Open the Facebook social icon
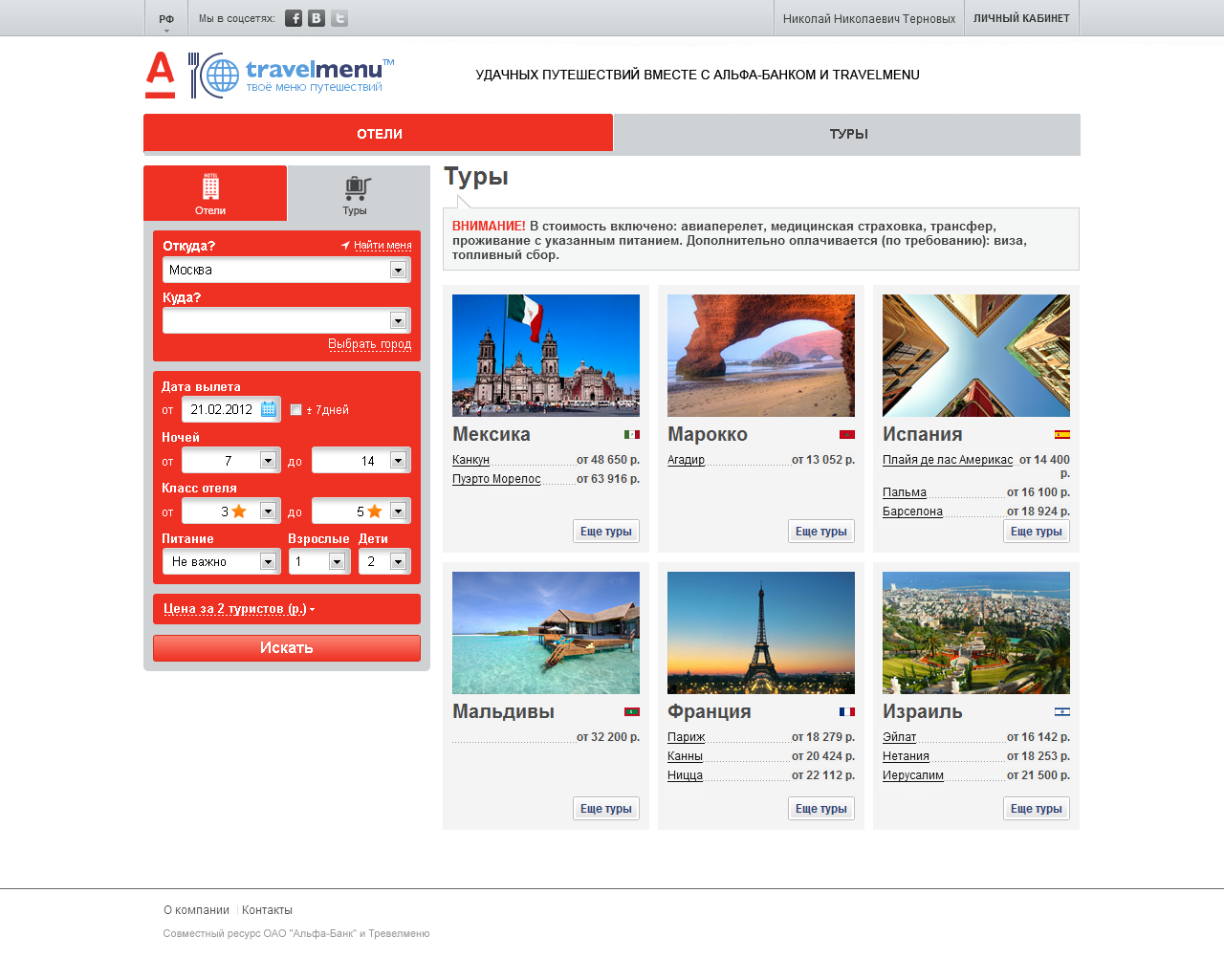 click(294, 18)
